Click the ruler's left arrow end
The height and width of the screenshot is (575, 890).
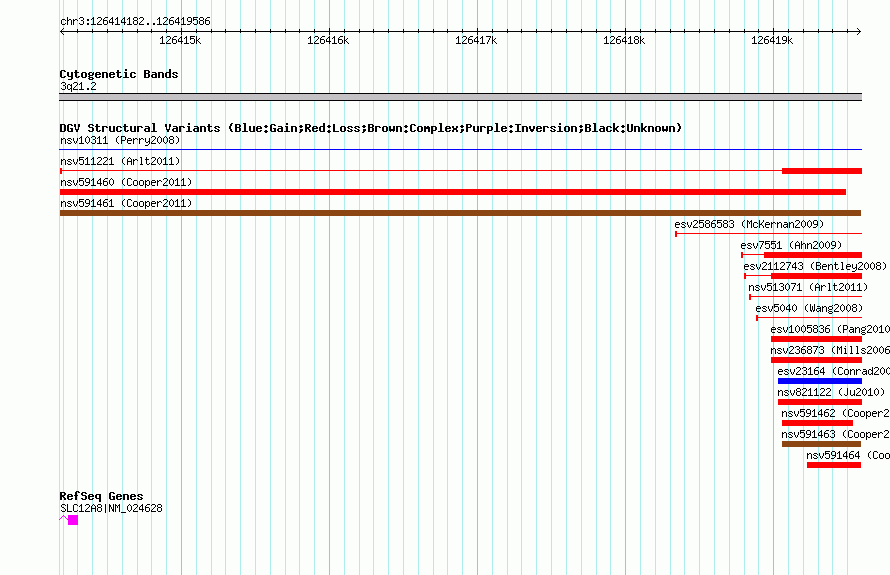tap(62, 31)
